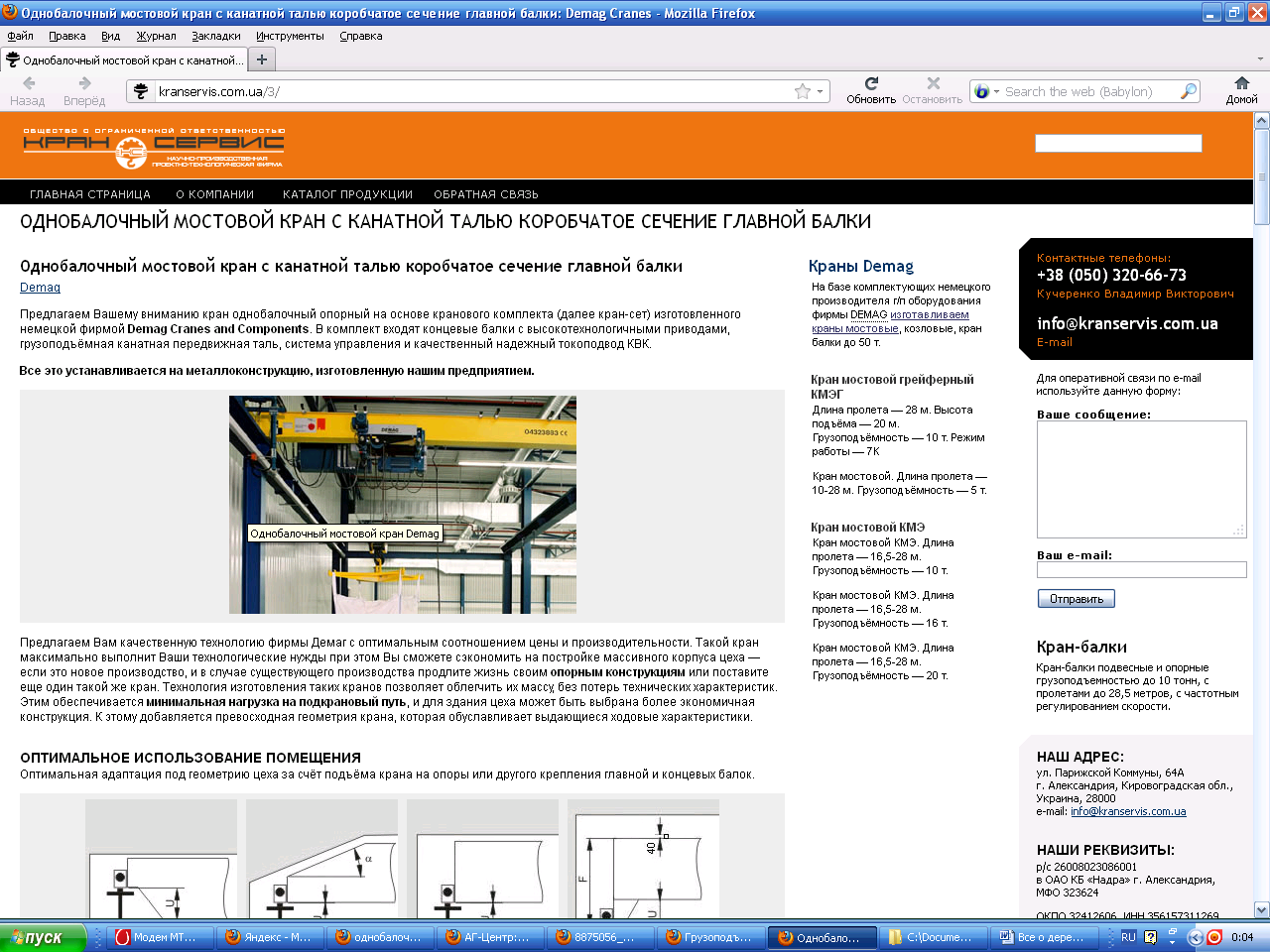The height and width of the screenshot is (952, 1270).
Task: Open the Журнал menu
Action: 156,36
